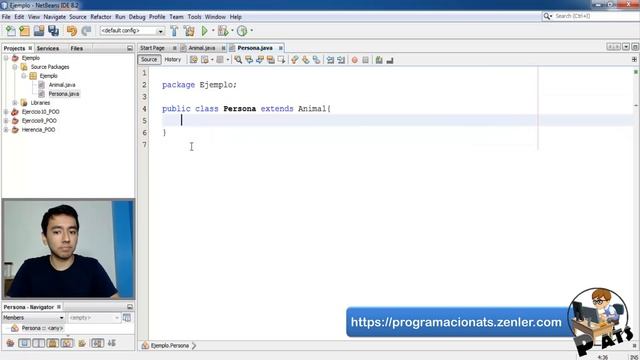
Task: Toggle Show Static Members in Navigator
Action: point(39,343)
